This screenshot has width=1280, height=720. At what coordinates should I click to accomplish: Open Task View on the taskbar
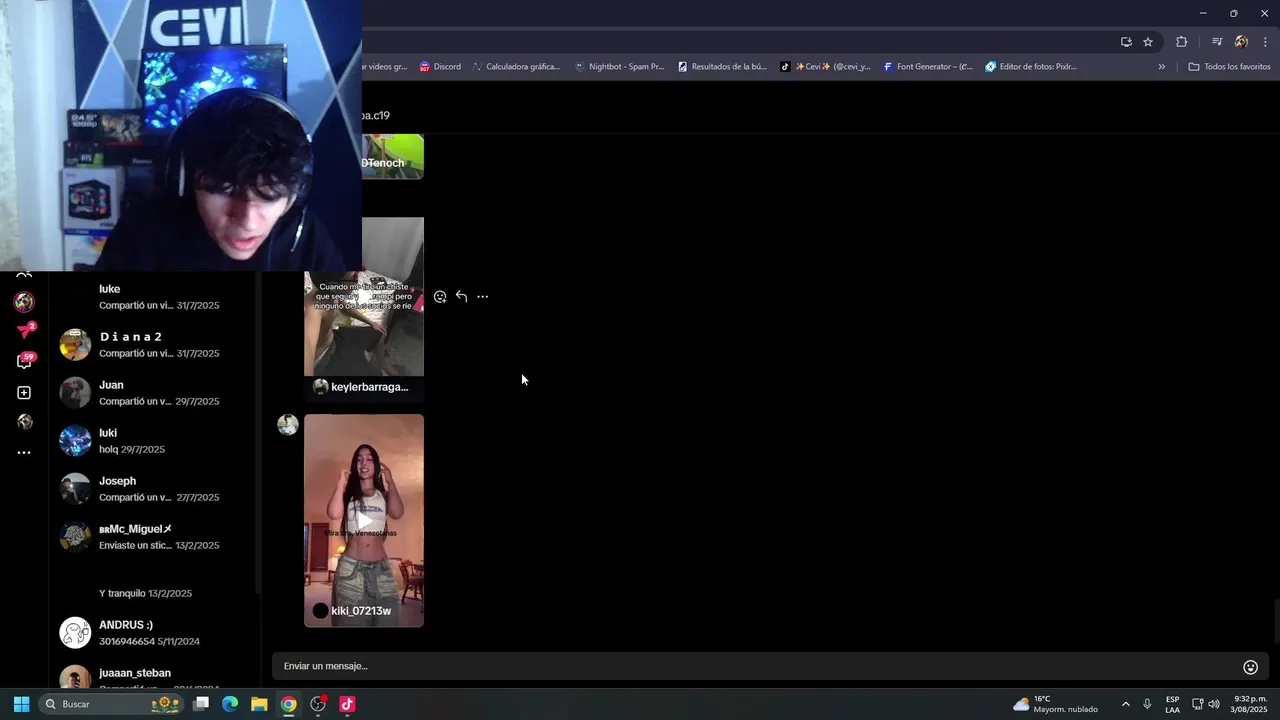coord(201,704)
